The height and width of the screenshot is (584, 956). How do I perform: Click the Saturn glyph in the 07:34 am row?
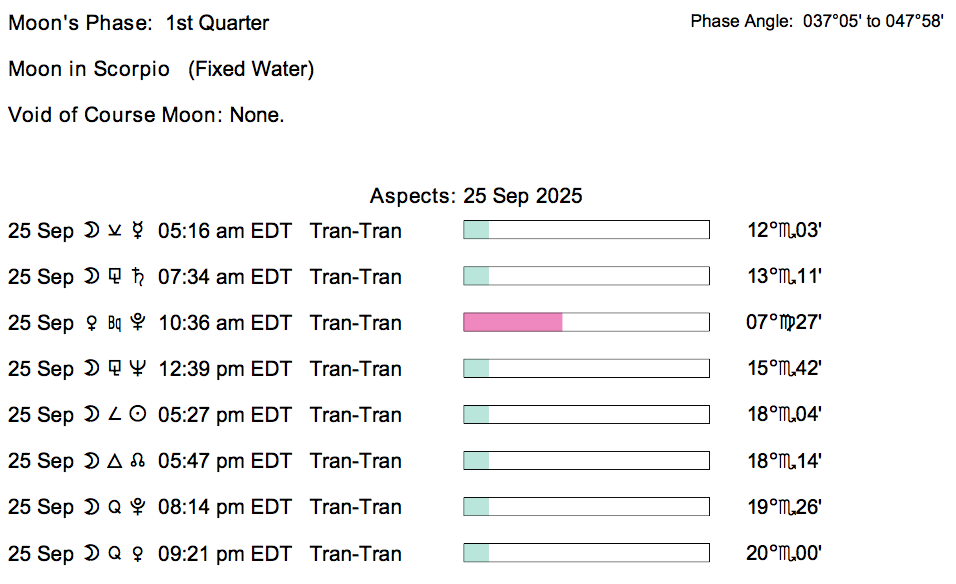click(138, 277)
